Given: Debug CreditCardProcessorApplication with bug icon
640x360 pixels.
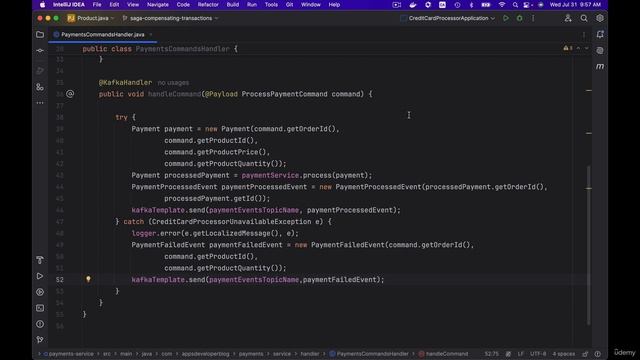Looking at the screenshot, I should pos(520,18).
